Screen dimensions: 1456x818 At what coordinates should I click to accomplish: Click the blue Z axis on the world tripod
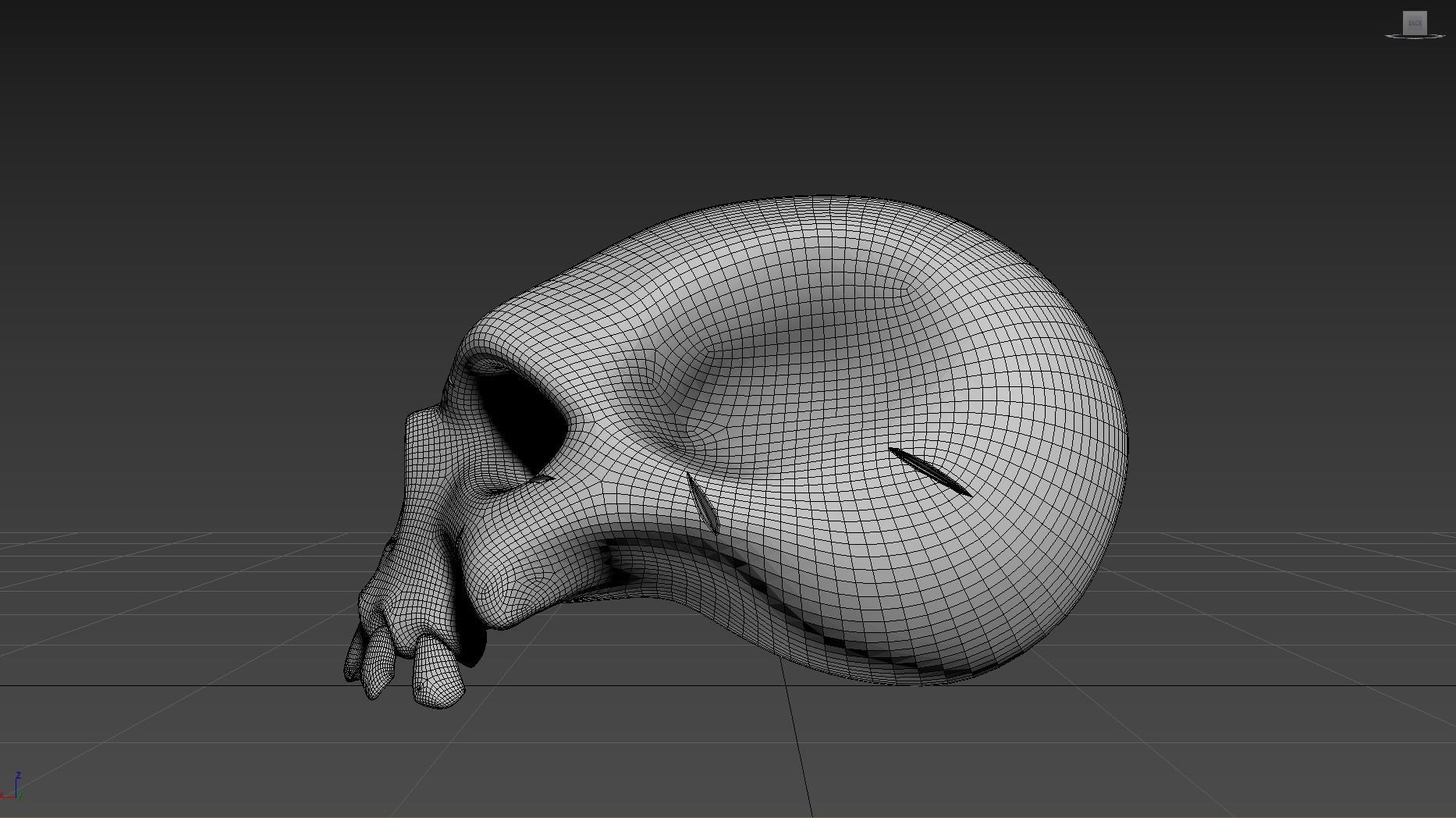tap(16, 782)
